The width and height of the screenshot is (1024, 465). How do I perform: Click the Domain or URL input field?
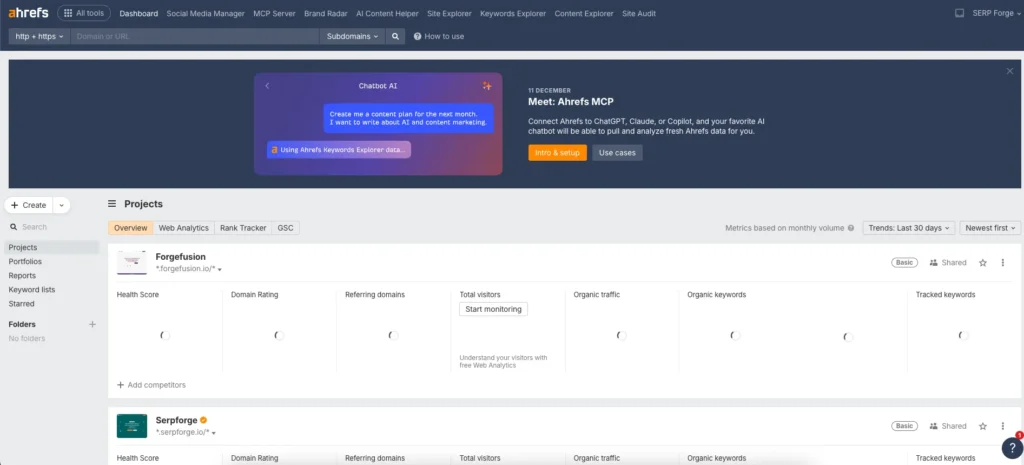pos(195,37)
